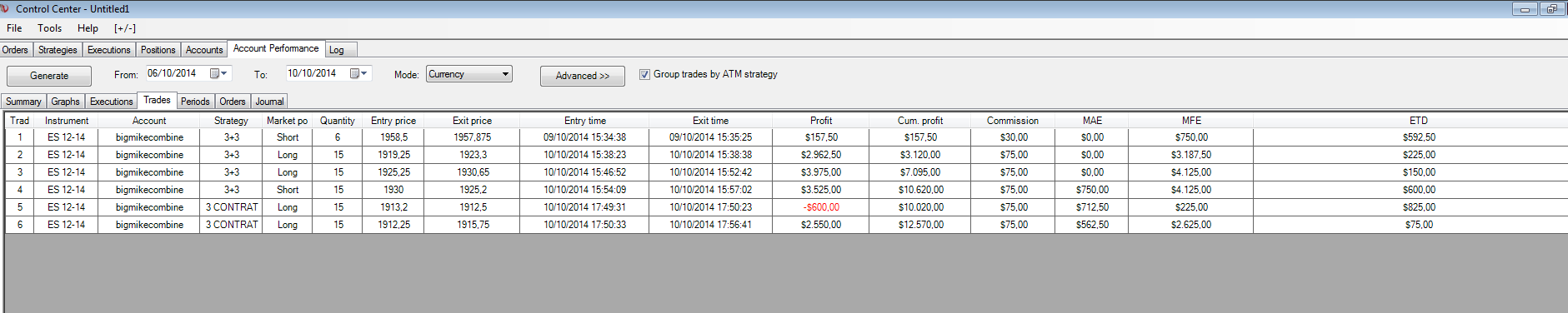This screenshot has width=1568, height=313.
Task: Minimize the Control Center window
Action: [x=1525, y=9]
